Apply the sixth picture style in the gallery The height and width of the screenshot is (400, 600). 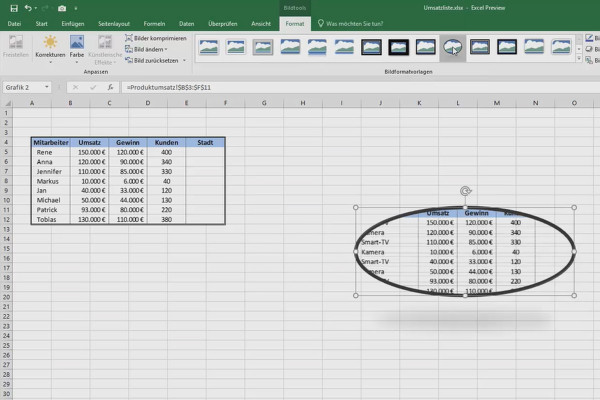coord(344,47)
